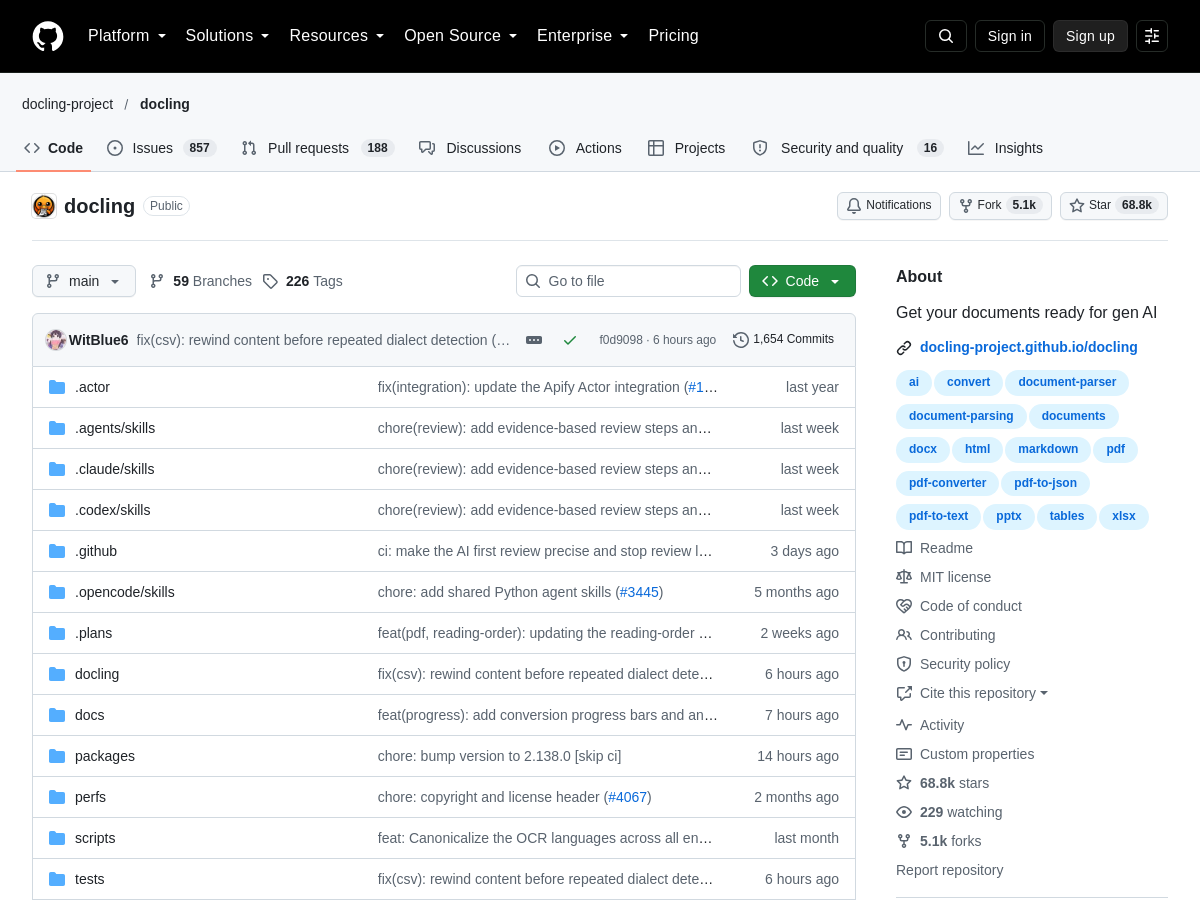Open appearance settings sliders icon
The height and width of the screenshot is (900, 1200).
pos(1152,36)
